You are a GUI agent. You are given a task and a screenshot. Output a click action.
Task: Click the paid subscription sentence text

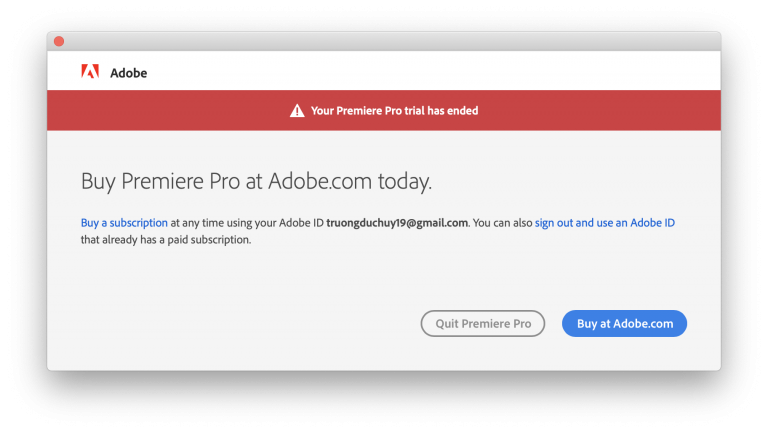click(166, 240)
